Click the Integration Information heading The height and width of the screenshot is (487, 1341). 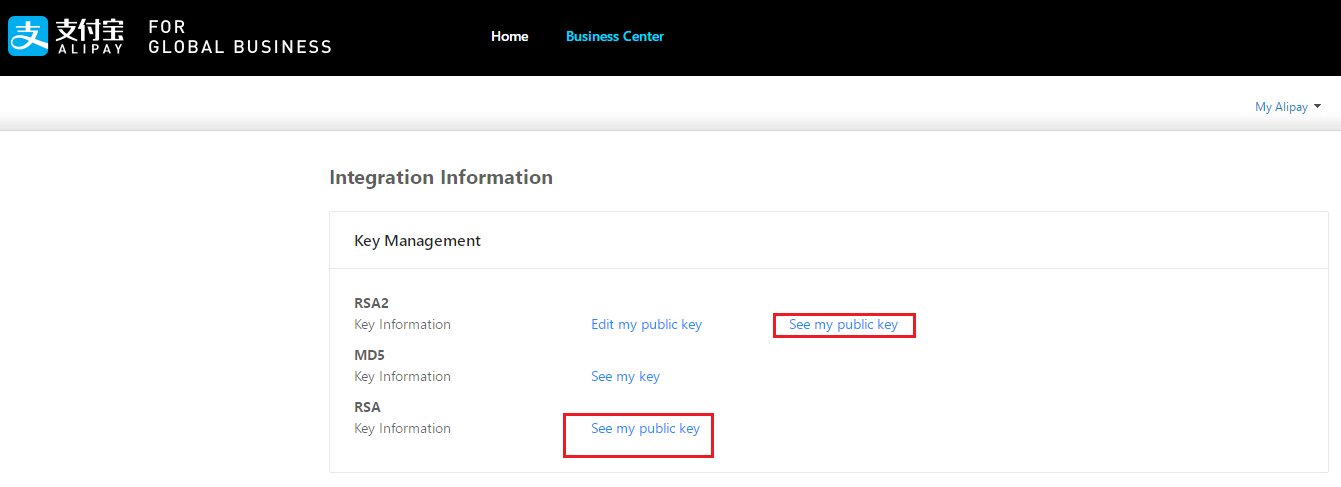[x=440, y=178]
